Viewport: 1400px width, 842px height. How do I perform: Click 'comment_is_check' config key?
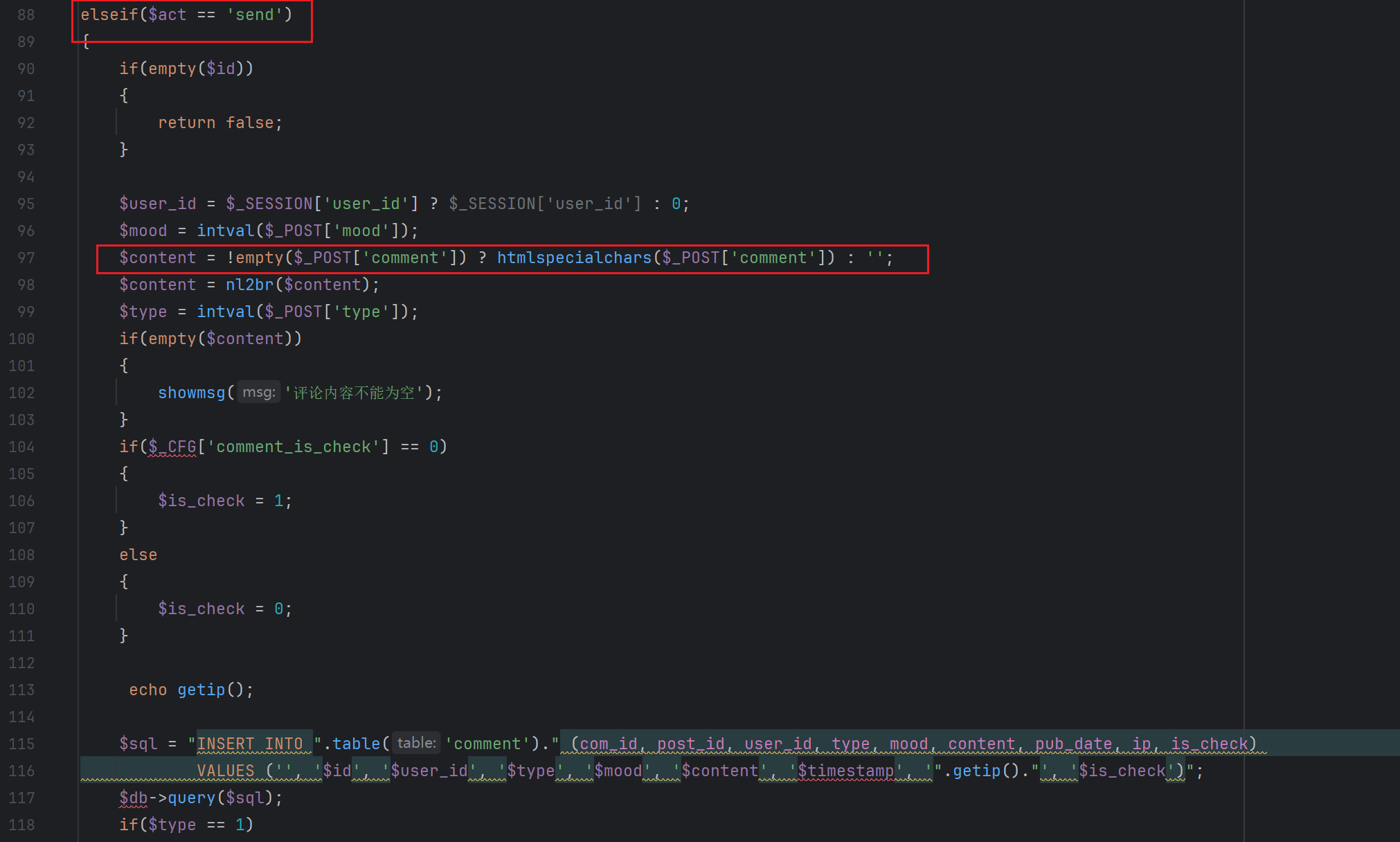(294, 447)
